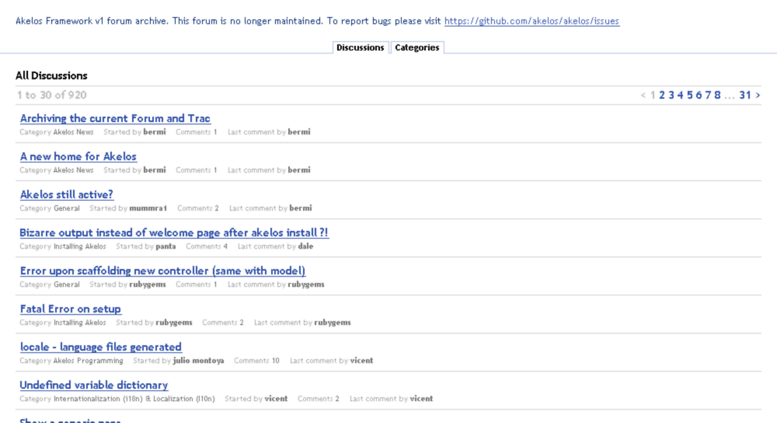Click last commenter dale on Bizarre output discussion
Viewport: 777px width, 423px height.
click(306, 247)
